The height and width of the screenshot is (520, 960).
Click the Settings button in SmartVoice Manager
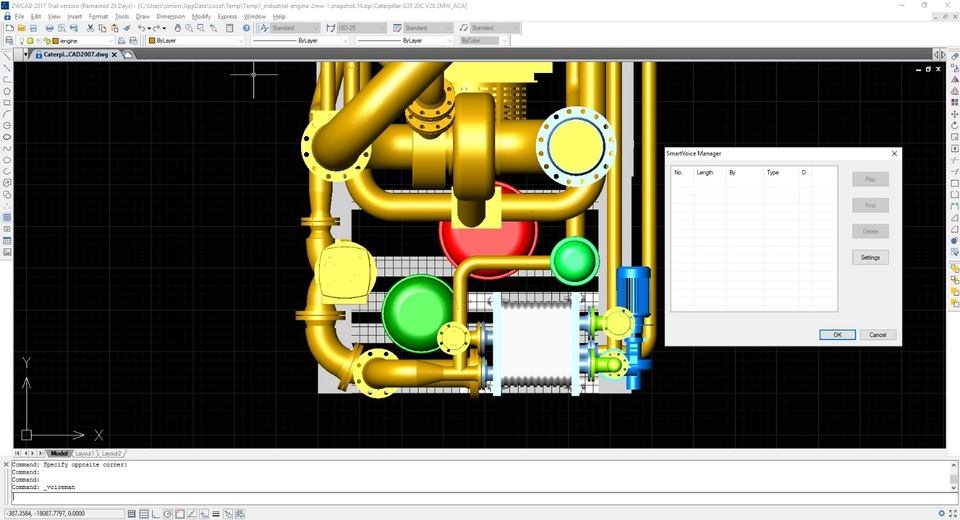pyautogui.click(x=870, y=257)
